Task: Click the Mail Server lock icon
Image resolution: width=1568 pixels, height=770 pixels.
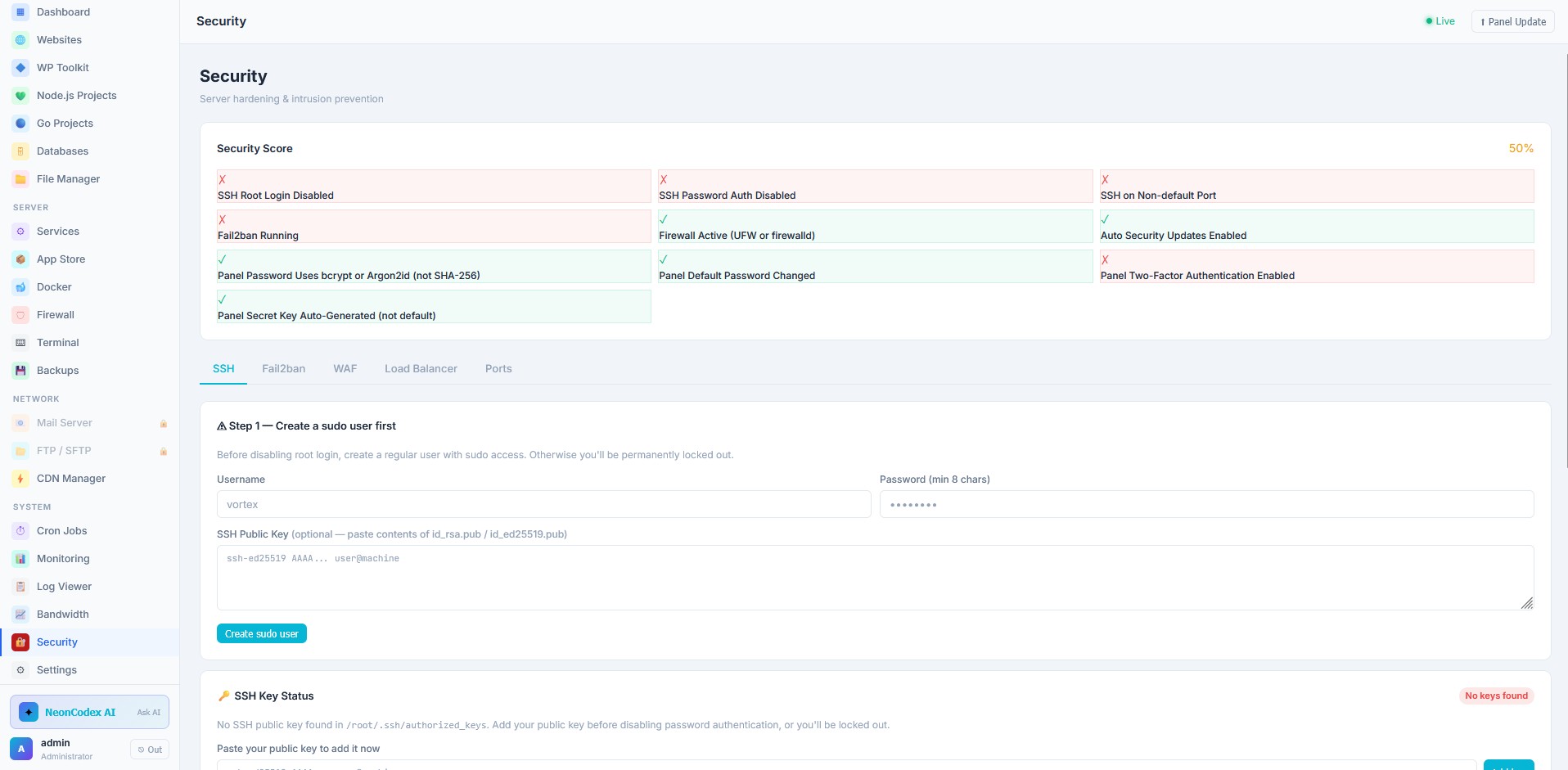Action: tap(164, 424)
